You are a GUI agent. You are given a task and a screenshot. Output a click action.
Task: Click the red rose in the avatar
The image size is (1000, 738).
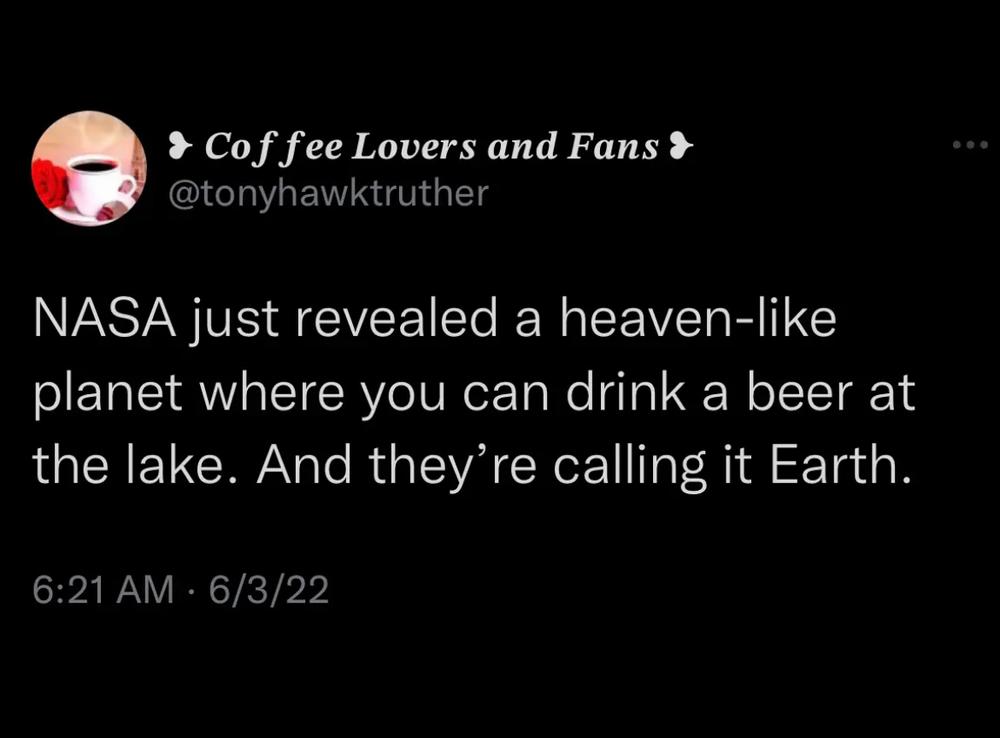click(x=50, y=183)
